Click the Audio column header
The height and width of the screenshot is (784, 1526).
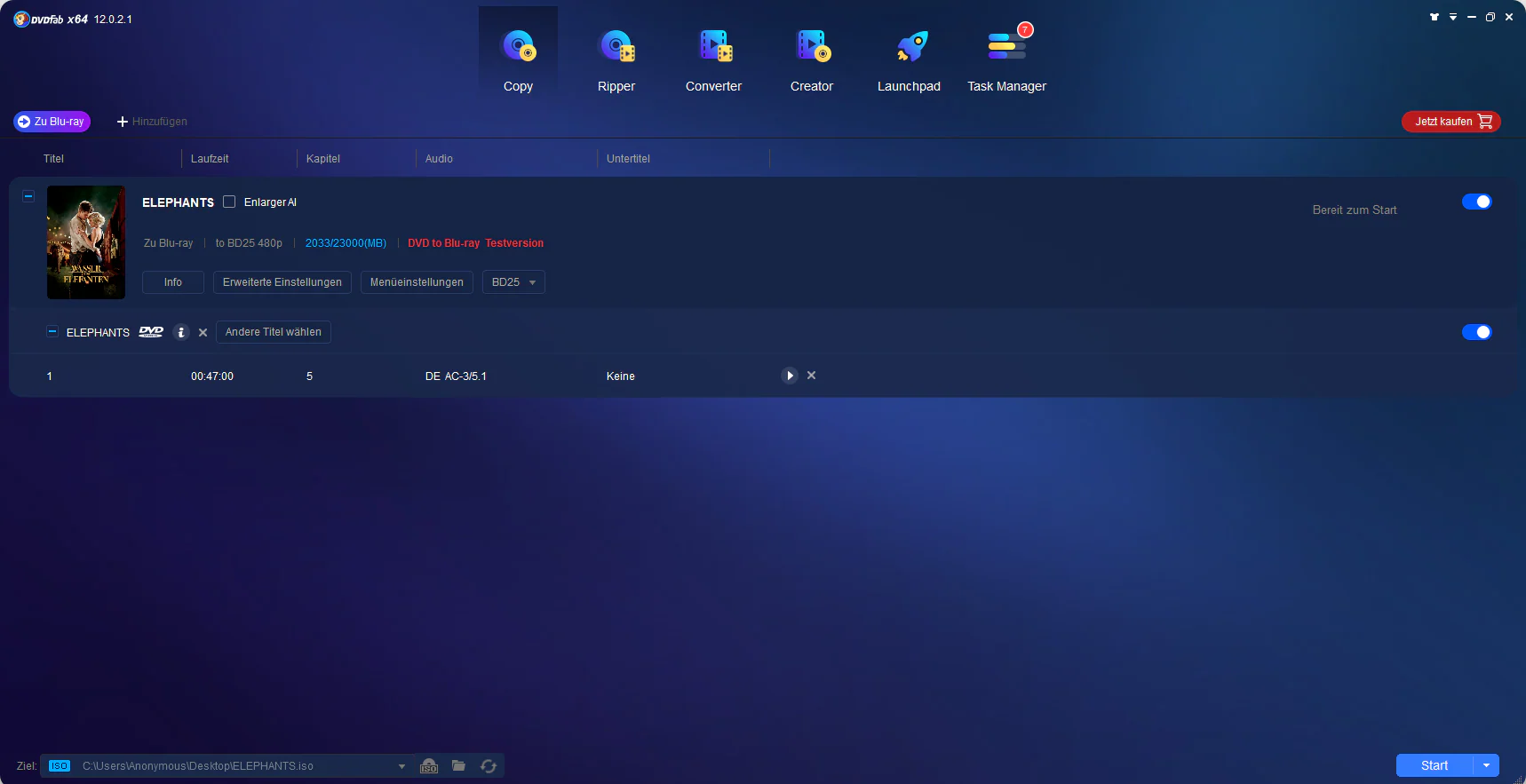click(x=439, y=159)
